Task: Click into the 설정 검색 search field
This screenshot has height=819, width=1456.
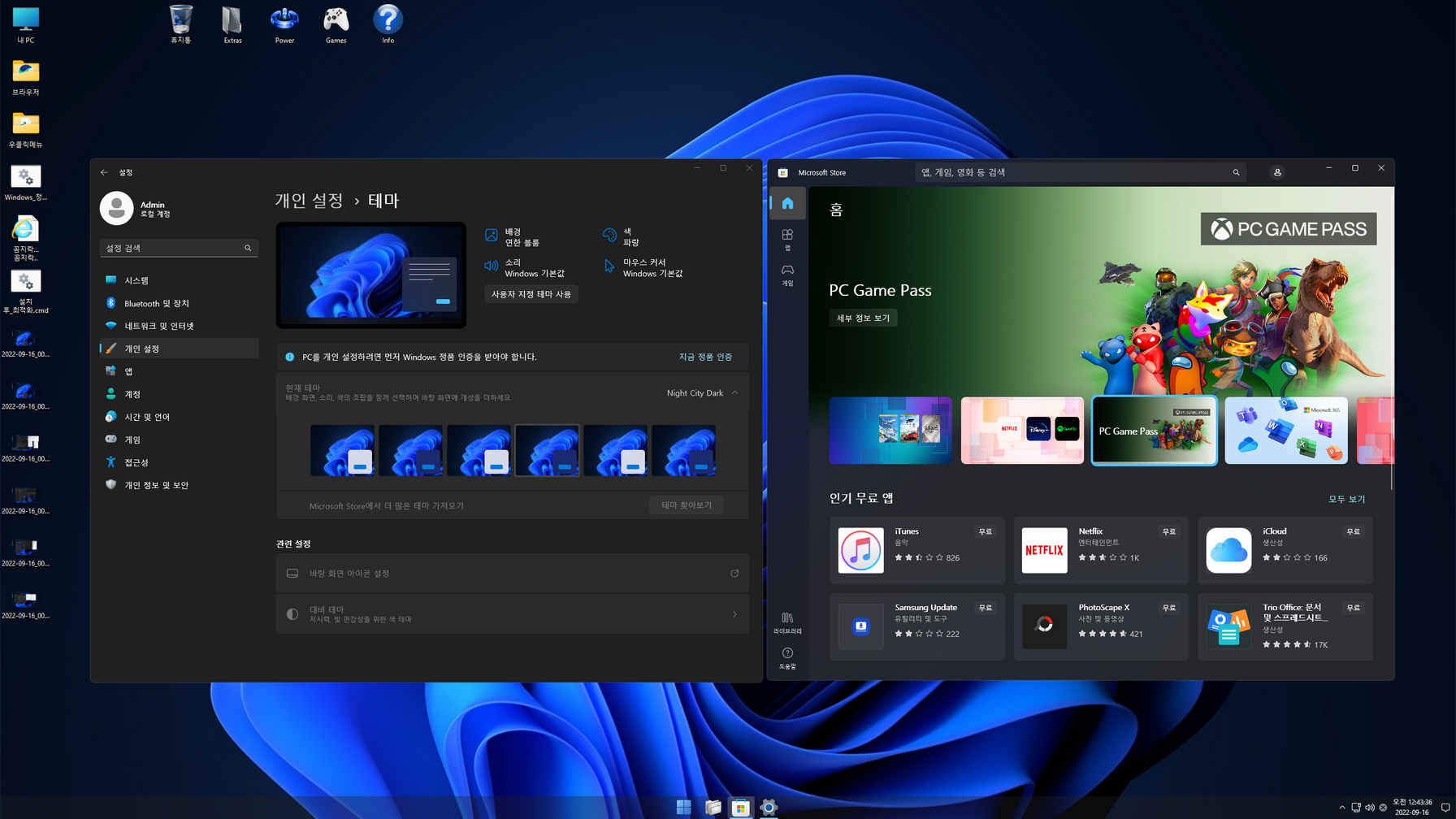Action: pos(179,248)
